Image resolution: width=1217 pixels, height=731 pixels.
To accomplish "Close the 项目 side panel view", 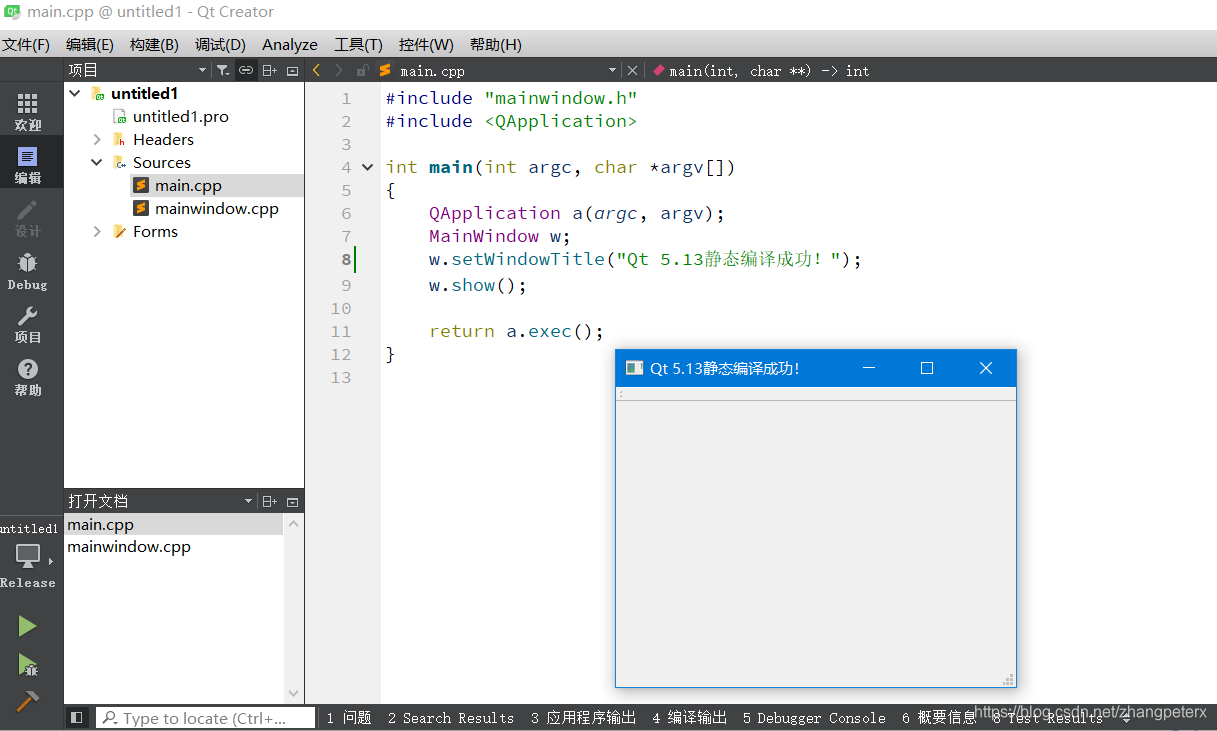I will coord(292,70).
